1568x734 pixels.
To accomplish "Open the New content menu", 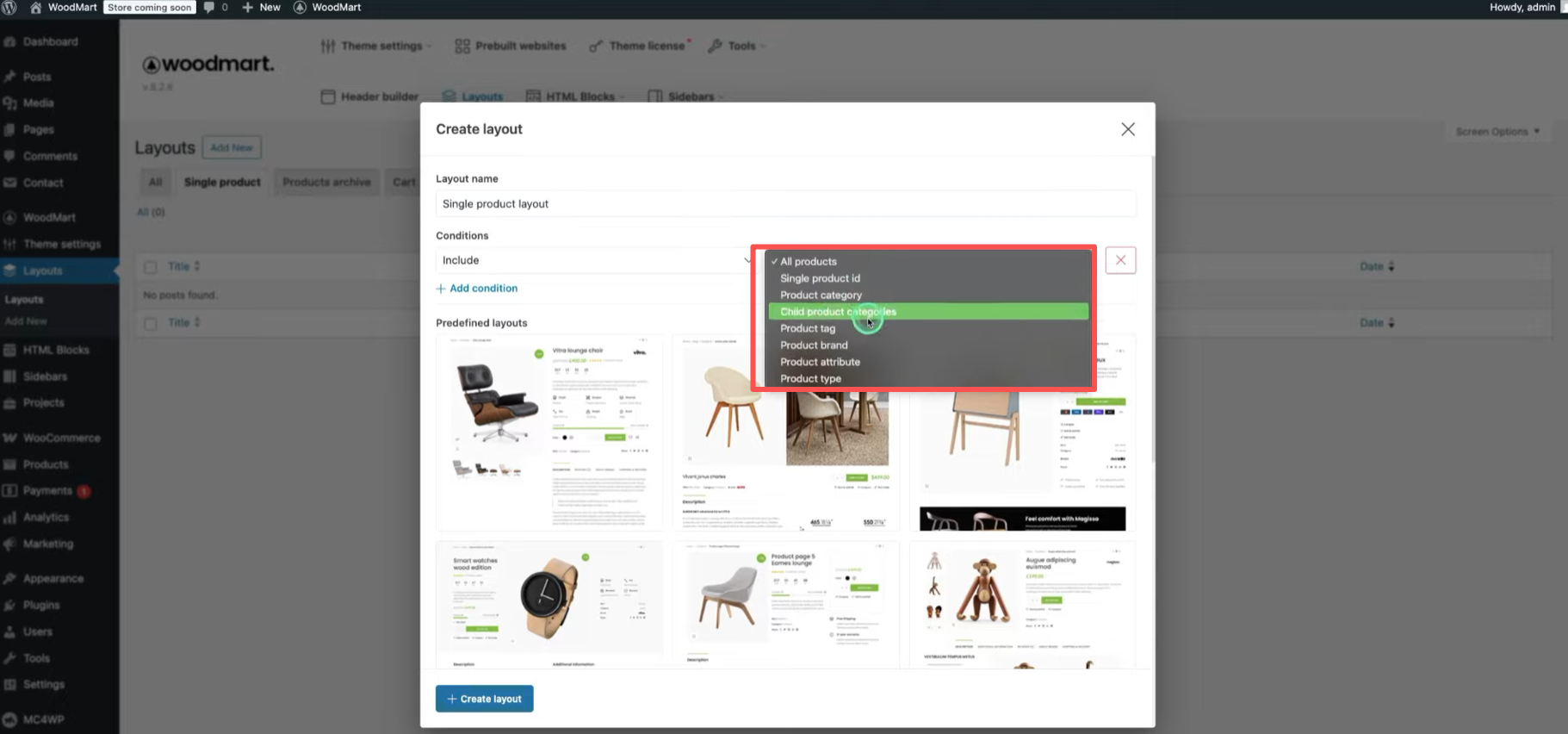I will 262,8.
